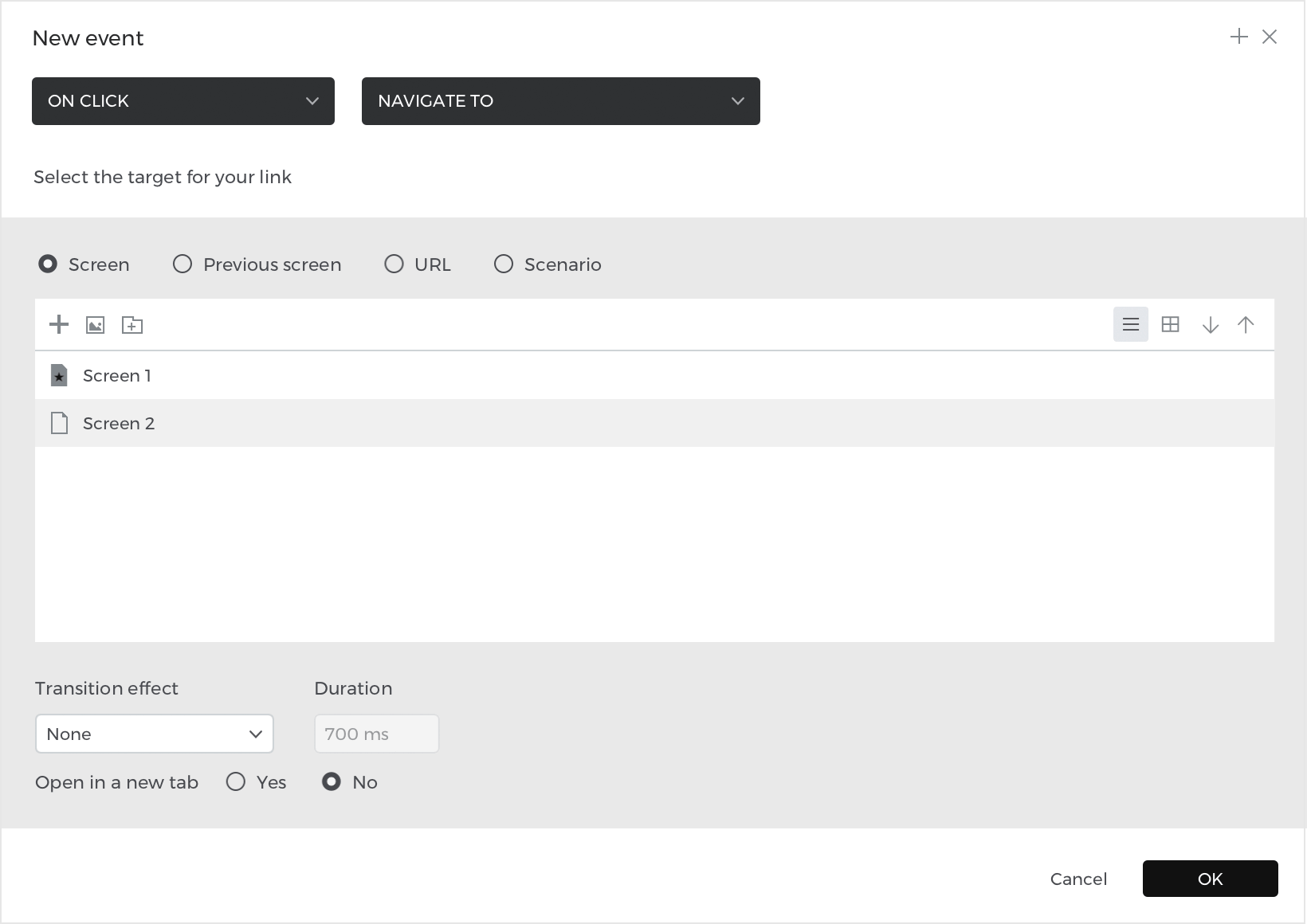Select the URL radio button

click(x=394, y=264)
